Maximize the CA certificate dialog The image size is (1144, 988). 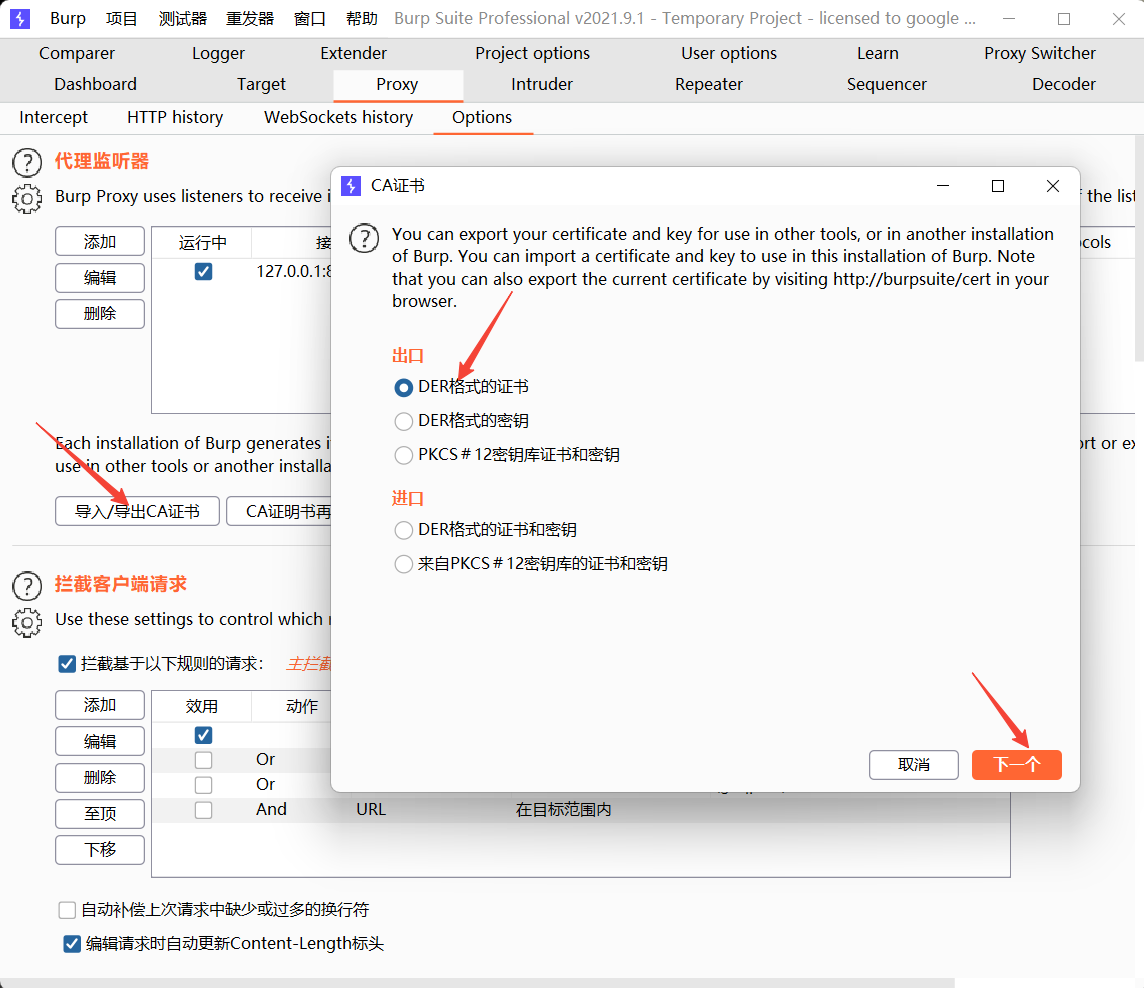point(998,186)
